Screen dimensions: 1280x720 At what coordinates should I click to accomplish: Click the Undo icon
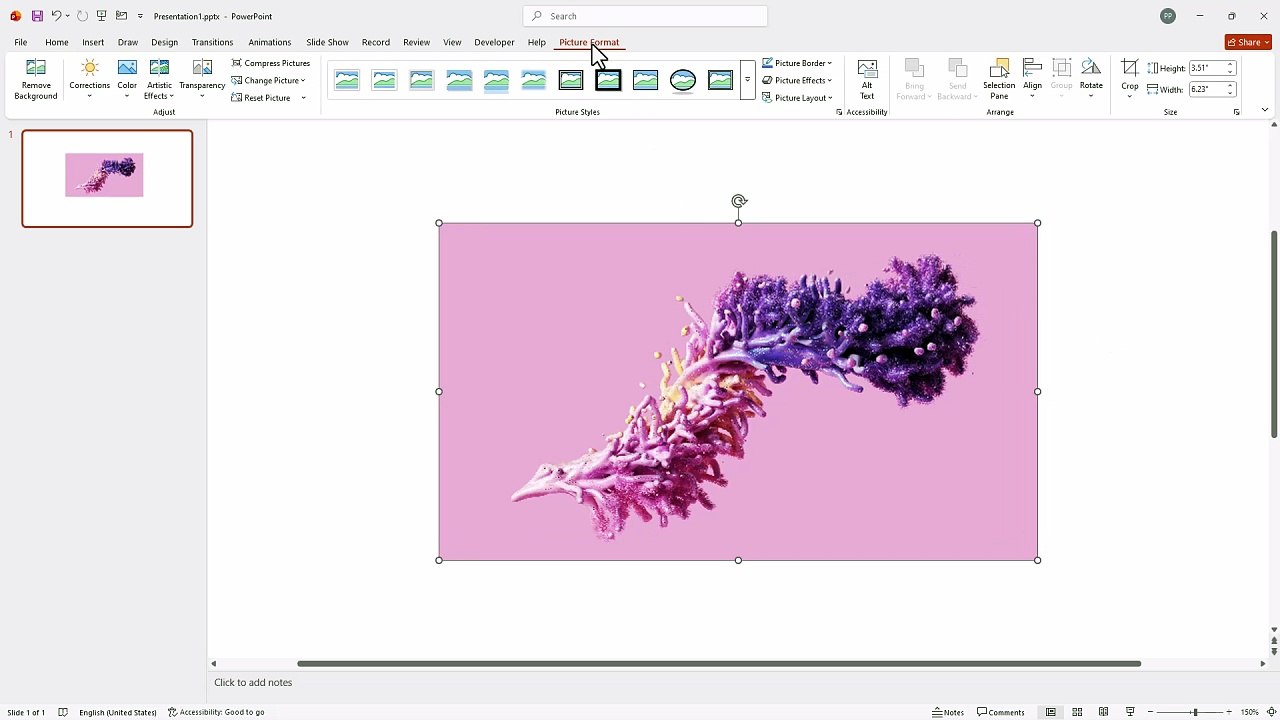point(56,16)
